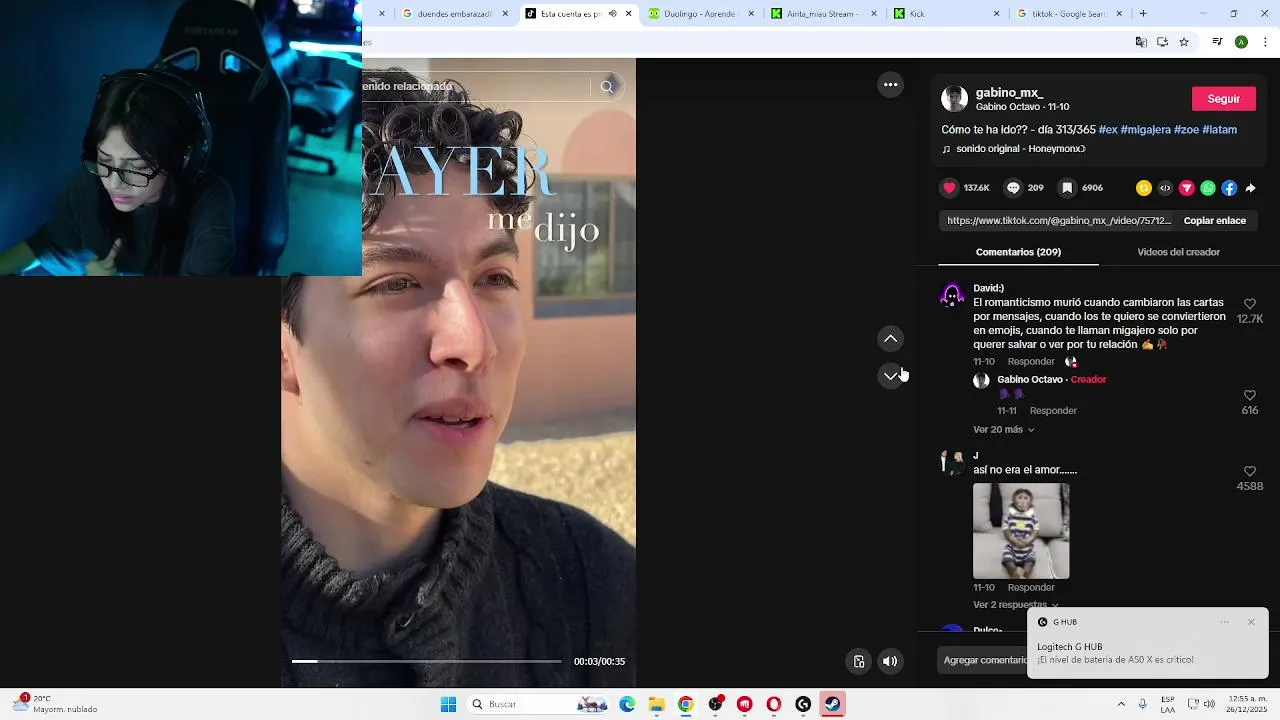Close the Logitech G HUB notification

[x=1250, y=622]
